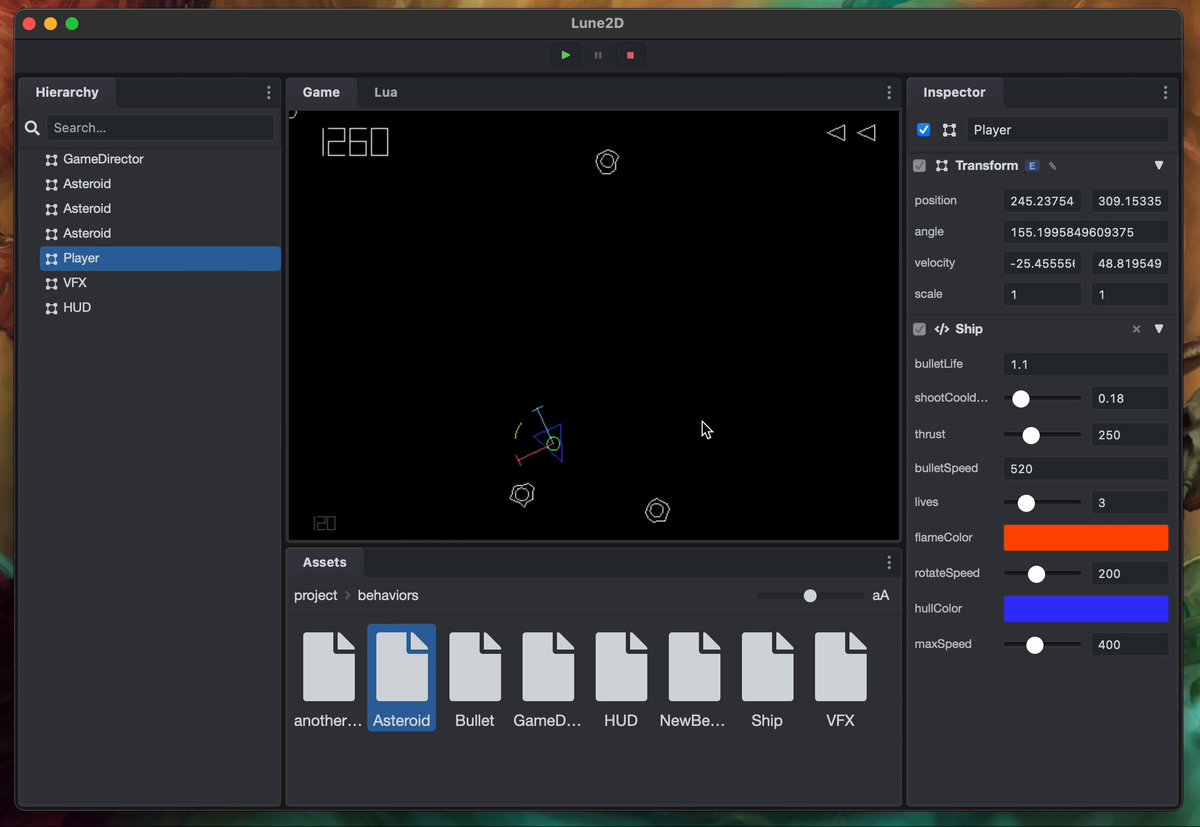Collapse the Transform section arrow

pos(1159,166)
